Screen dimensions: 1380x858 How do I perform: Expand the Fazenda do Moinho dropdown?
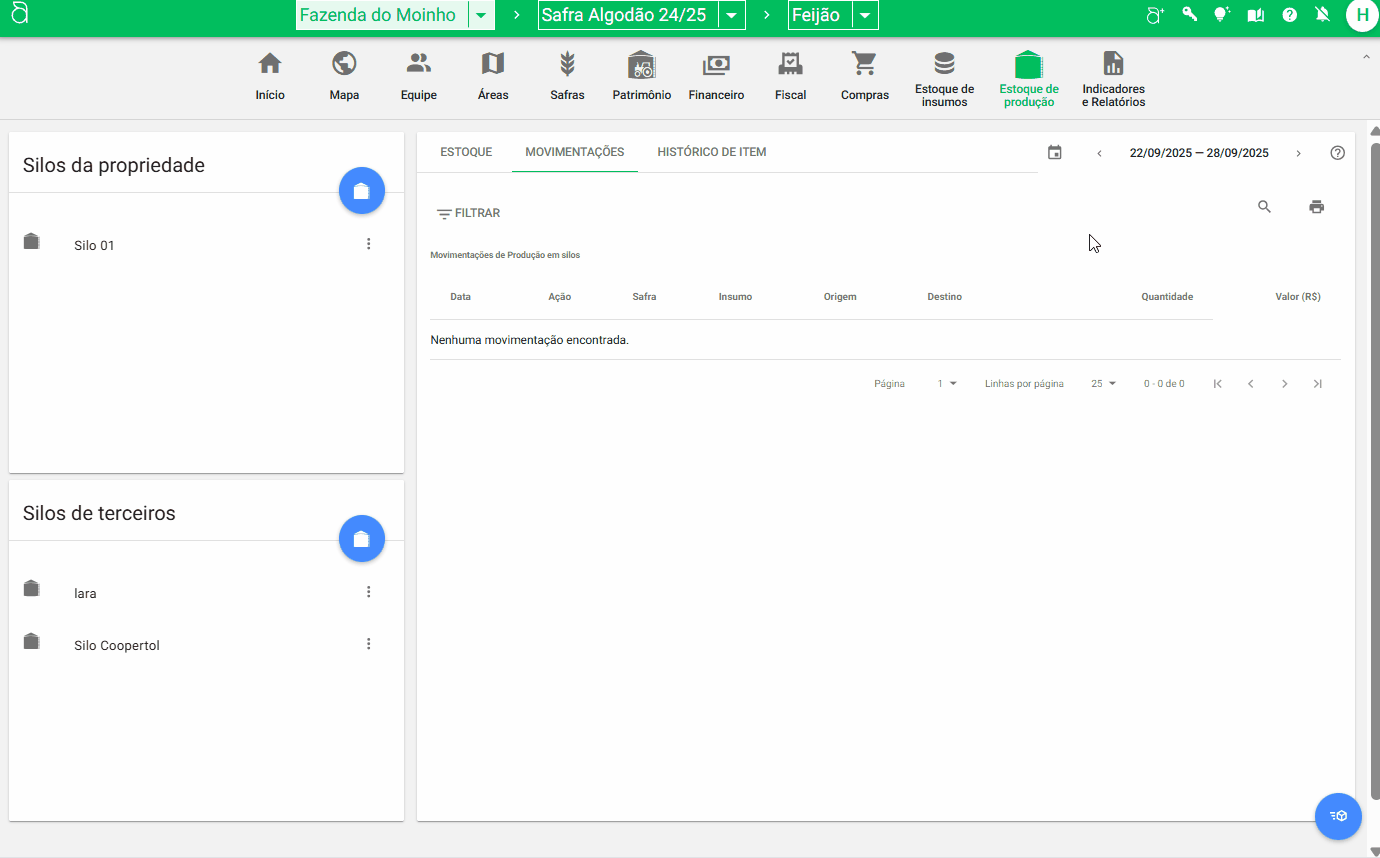click(x=481, y=16)
